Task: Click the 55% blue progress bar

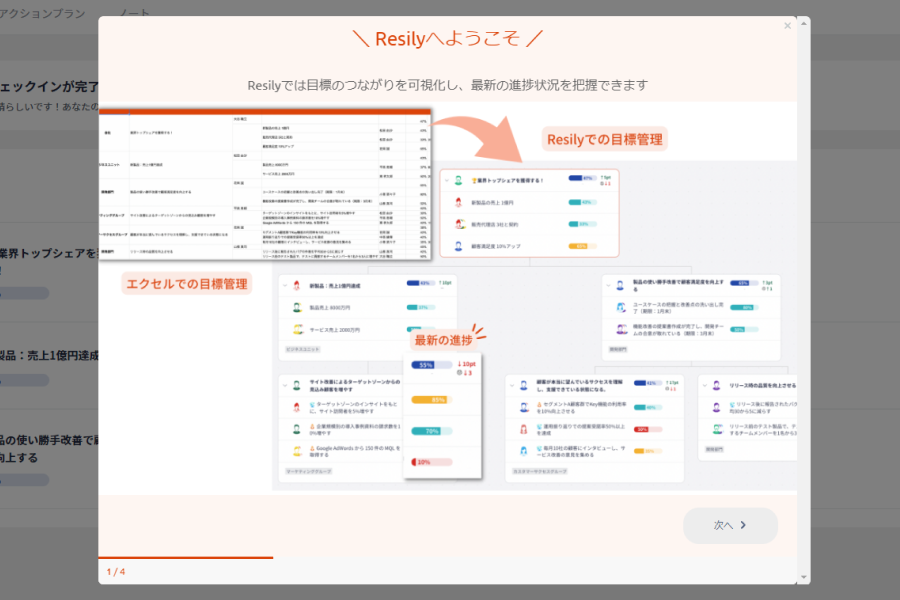Action: coord(432,365)
